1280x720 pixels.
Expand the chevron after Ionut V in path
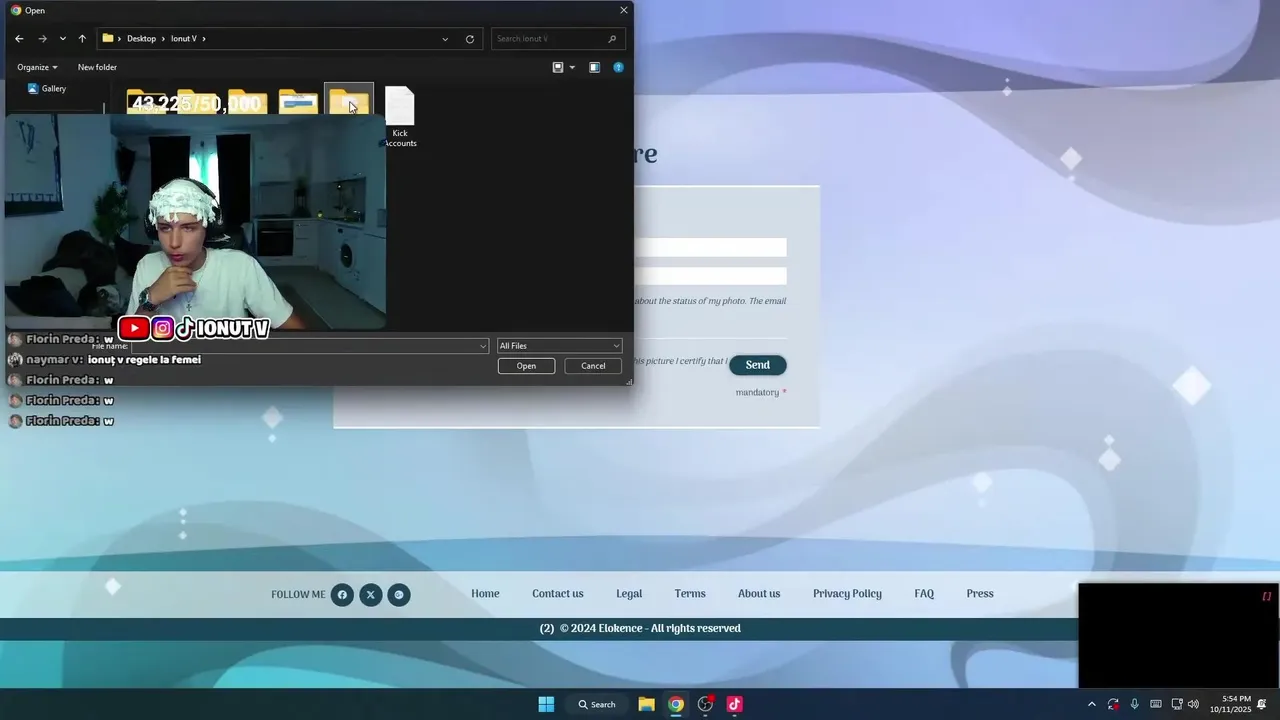(204, 39)
